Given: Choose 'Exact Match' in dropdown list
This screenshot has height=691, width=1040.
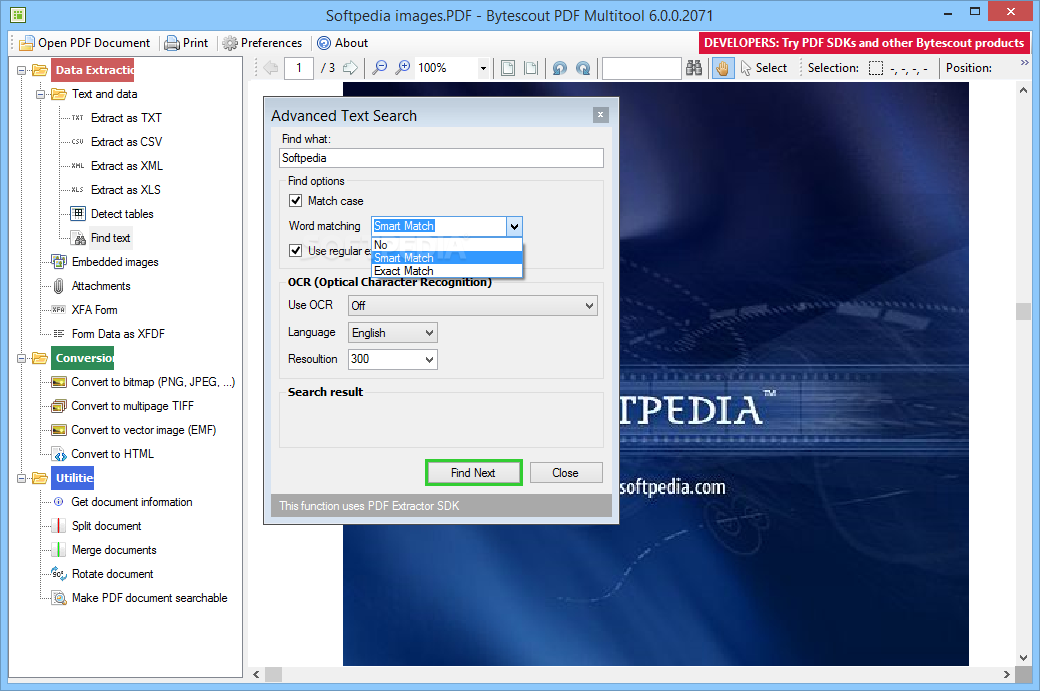Looking at the screenshot, I should [x=447, y=271].
